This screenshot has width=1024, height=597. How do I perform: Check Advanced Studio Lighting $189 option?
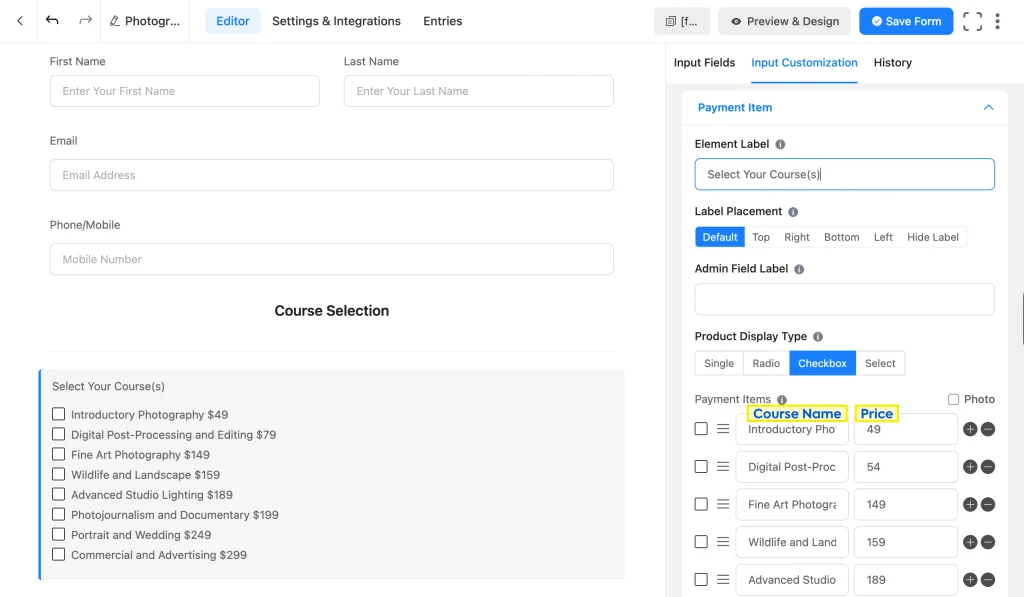pos(58,494)
